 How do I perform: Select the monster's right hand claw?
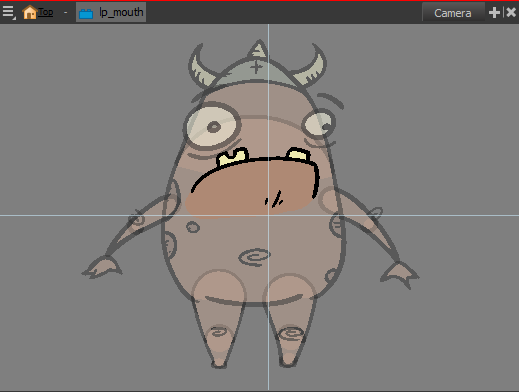pyautogui.click(x=400, y=274)
